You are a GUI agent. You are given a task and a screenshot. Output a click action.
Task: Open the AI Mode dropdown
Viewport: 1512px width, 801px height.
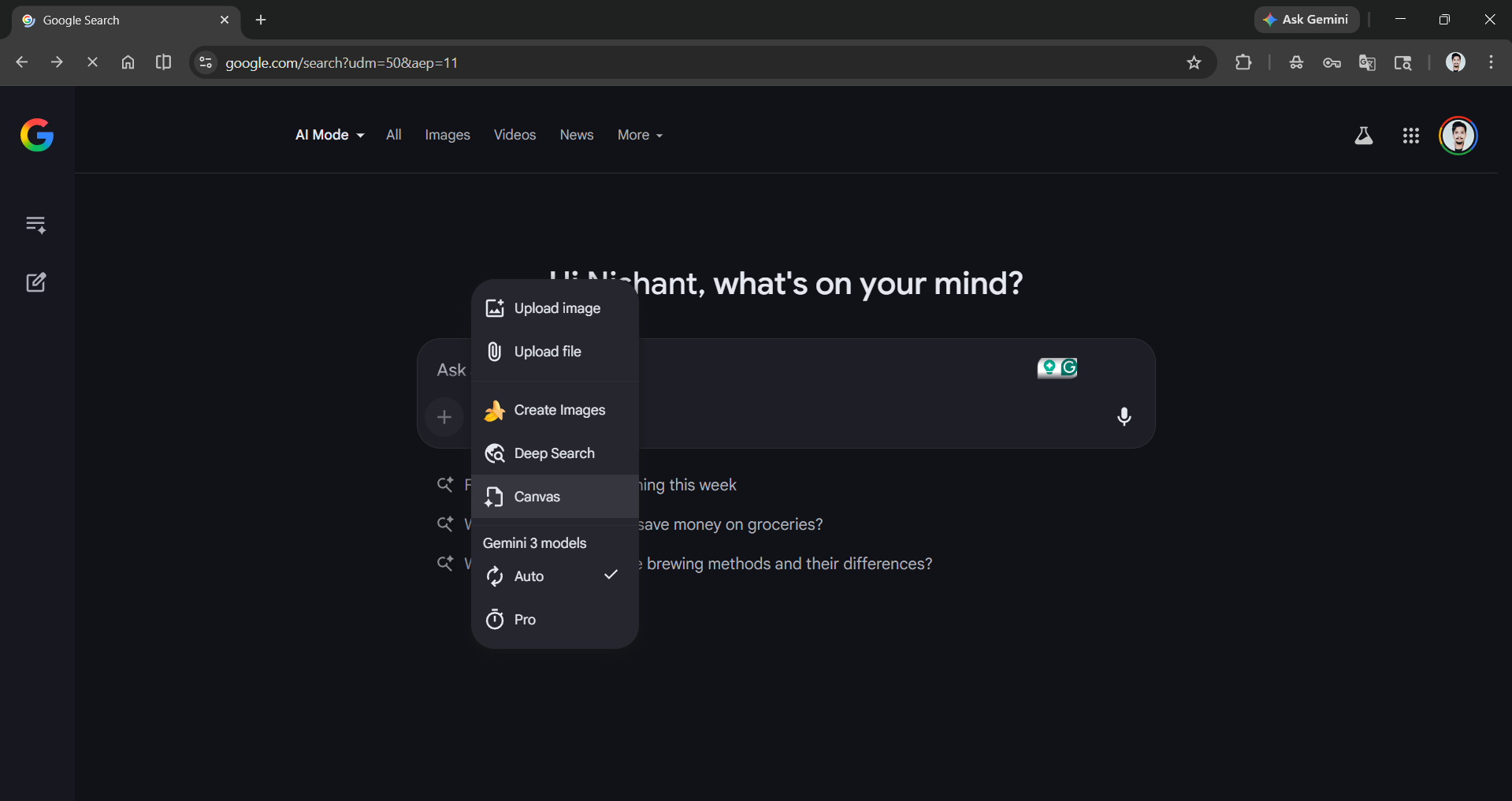pyautogui.click(x=329, y=135)
